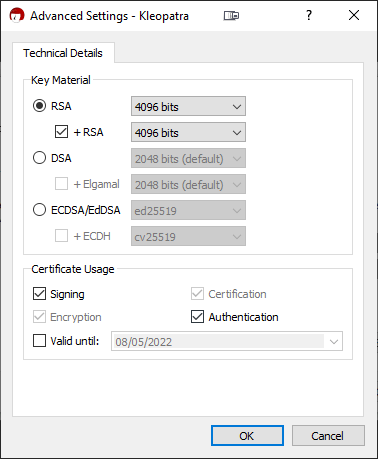Click the Kleopatra app icon in title bar

click(17, 15)
